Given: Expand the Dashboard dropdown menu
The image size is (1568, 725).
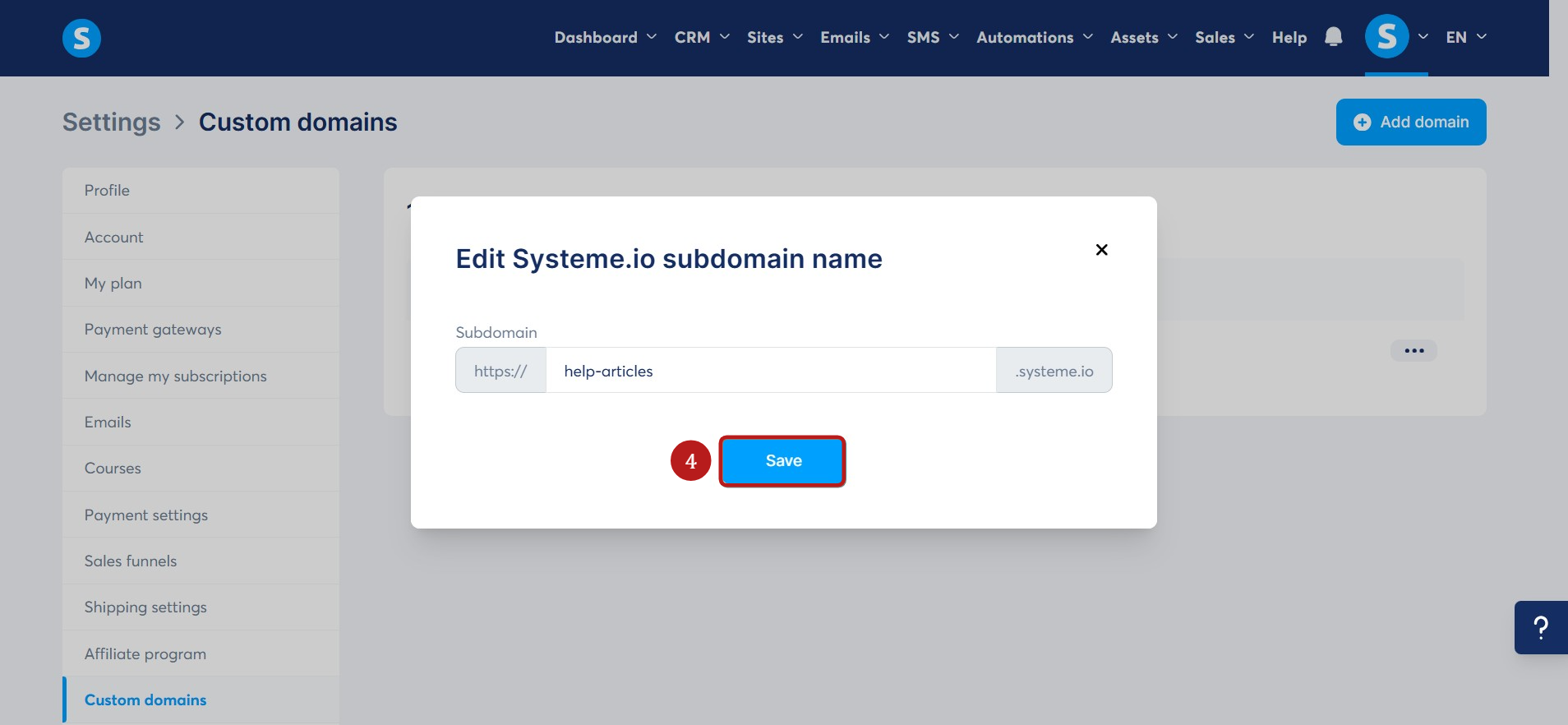Looking at the screenshot, I should [606, 37].
